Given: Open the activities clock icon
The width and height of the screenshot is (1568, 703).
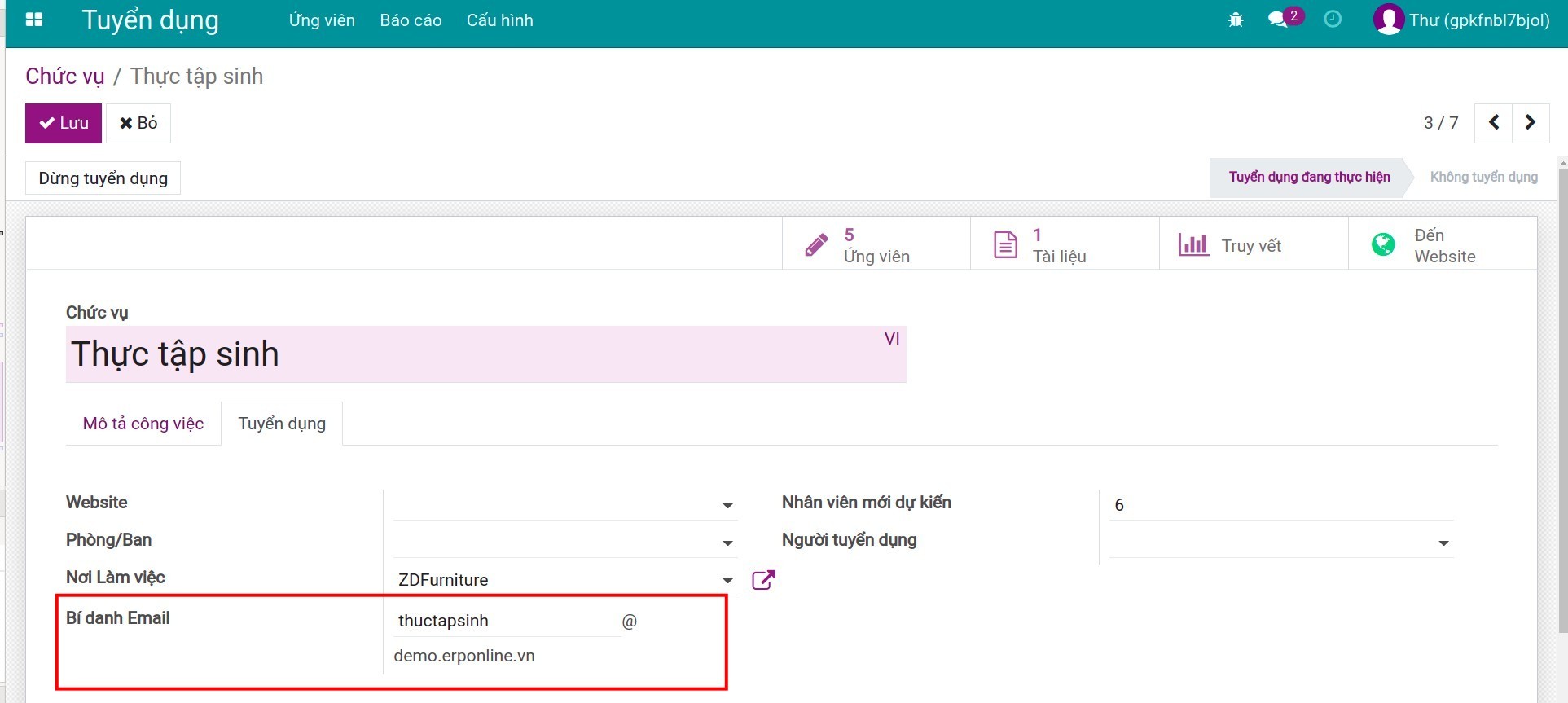Looking at the screenshot, I should coord(1333,19).
